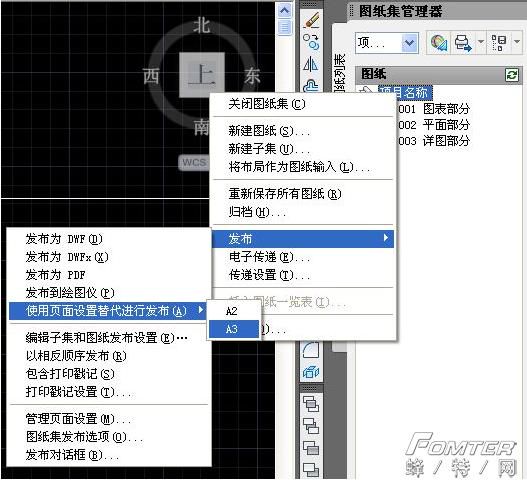
Task: Select sheet 002 平面部分 in tree
Action: 434,125
